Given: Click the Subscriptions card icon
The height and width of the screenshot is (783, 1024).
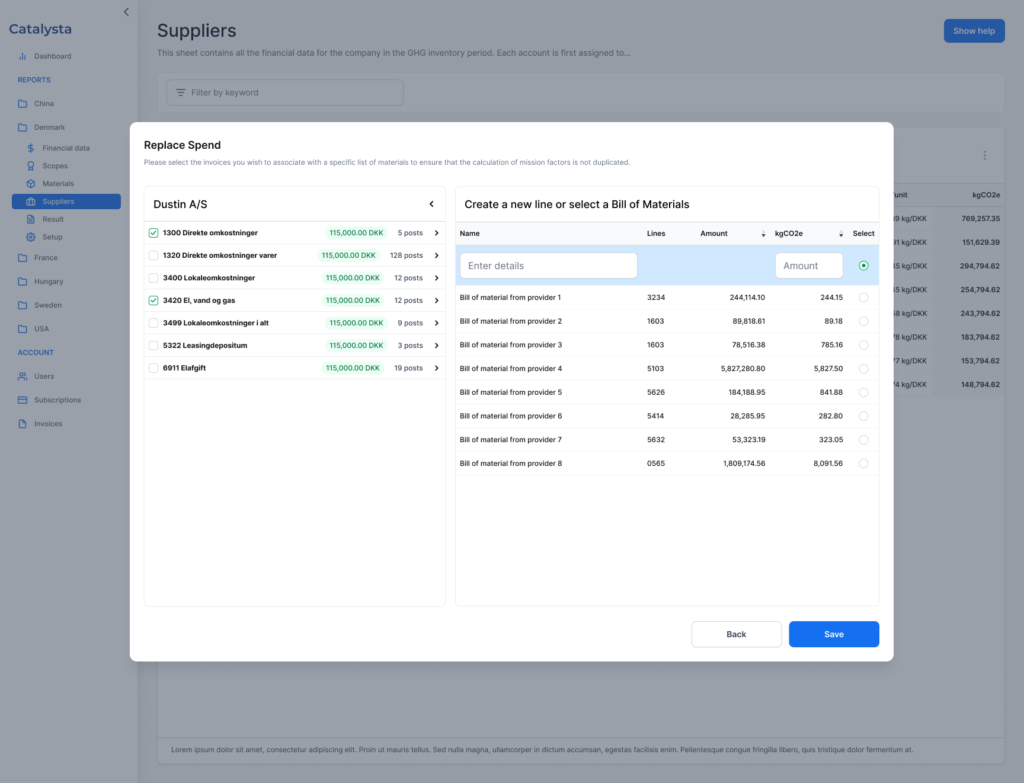Looking at the screenshot, I should [23, 400].
